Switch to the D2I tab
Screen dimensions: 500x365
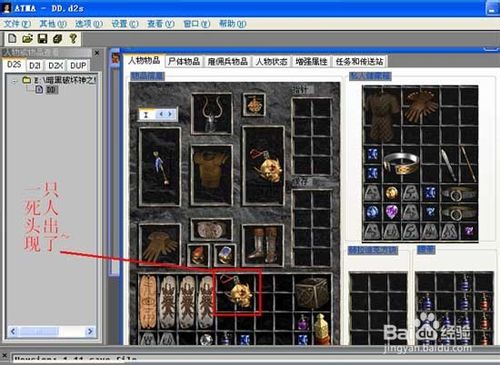click(35, 65)
